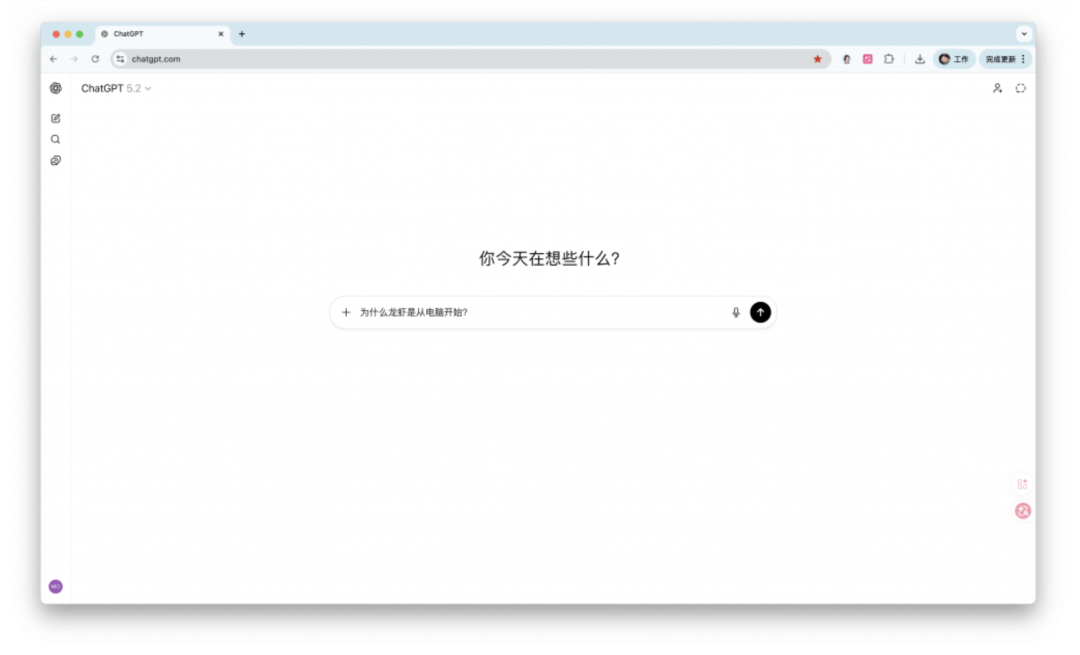1080x655 pixels.
Task: Open the extensions puzzle icon
Action: click(889, 59)
